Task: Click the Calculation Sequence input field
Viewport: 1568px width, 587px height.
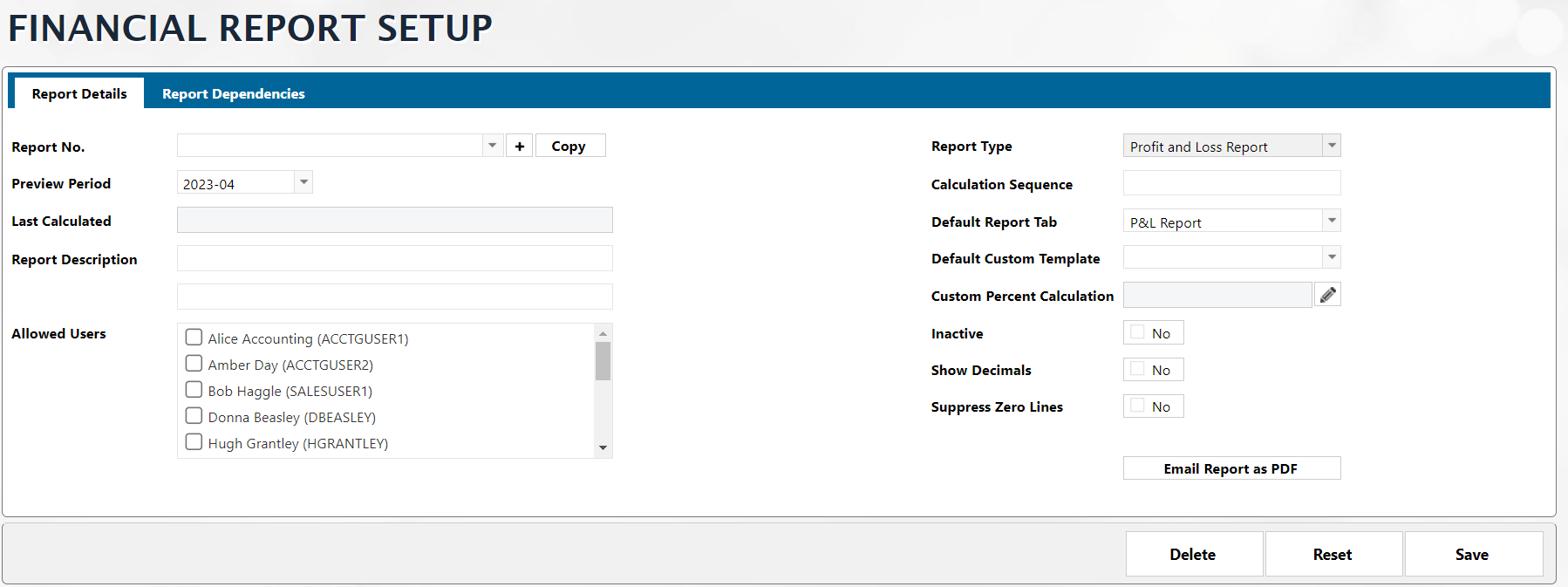Action: [x=1231, y=184]
